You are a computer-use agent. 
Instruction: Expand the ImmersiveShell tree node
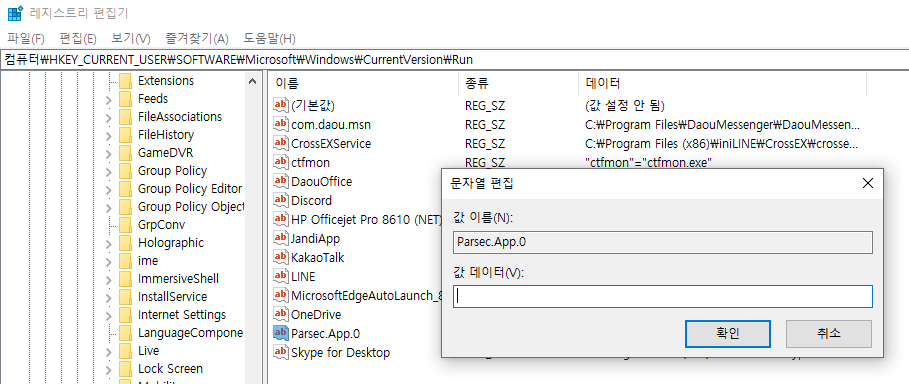(108, 279)
